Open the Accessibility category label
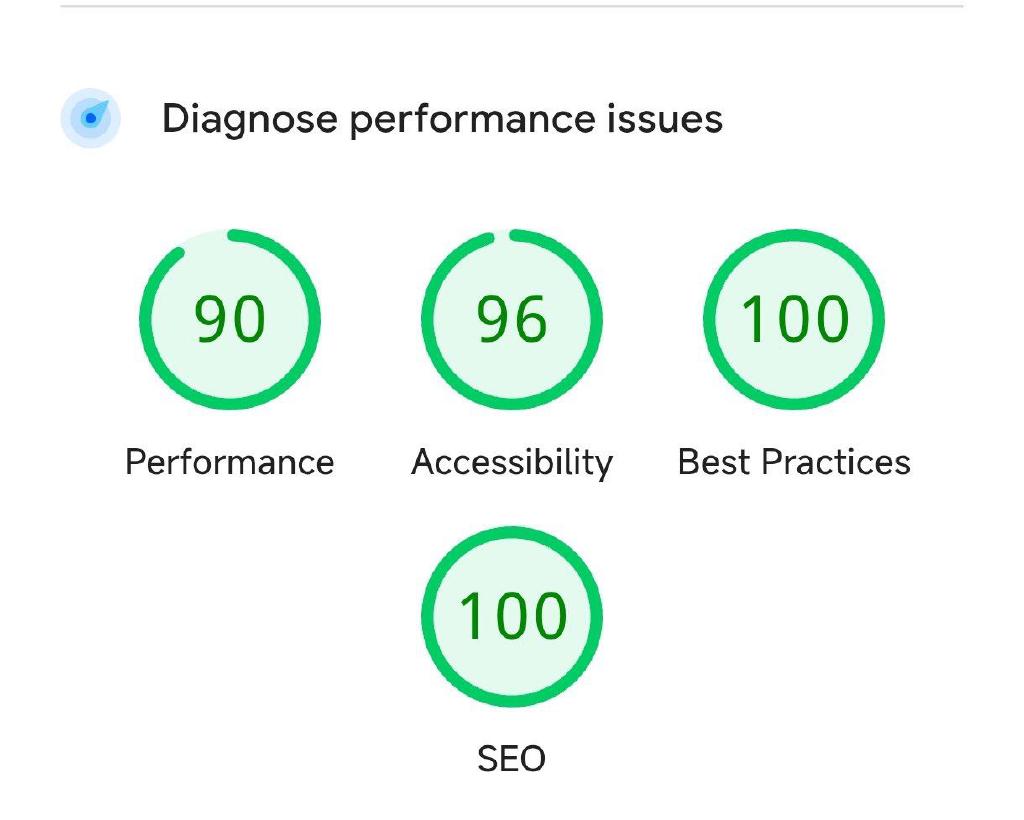 click(512, 462)
